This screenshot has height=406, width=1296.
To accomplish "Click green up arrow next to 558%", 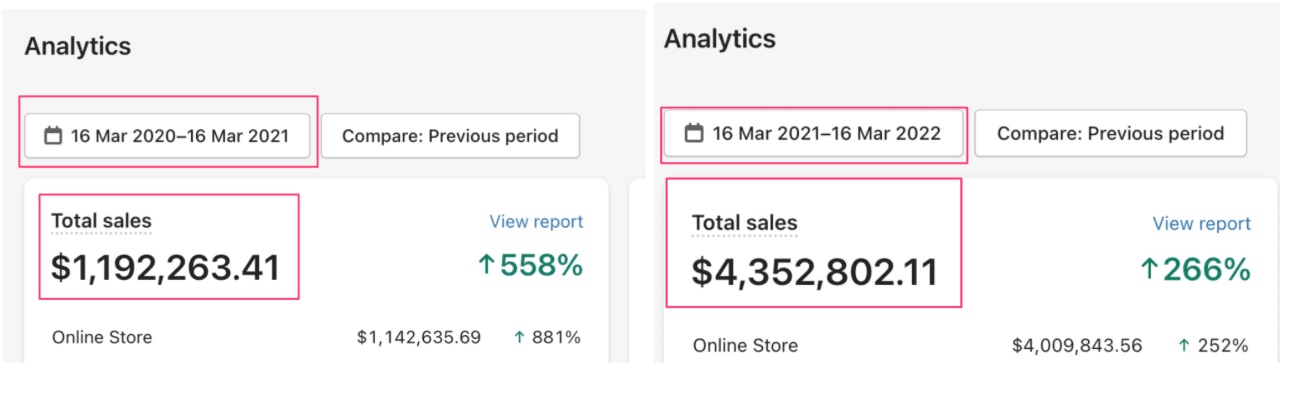I will (488, 266).
